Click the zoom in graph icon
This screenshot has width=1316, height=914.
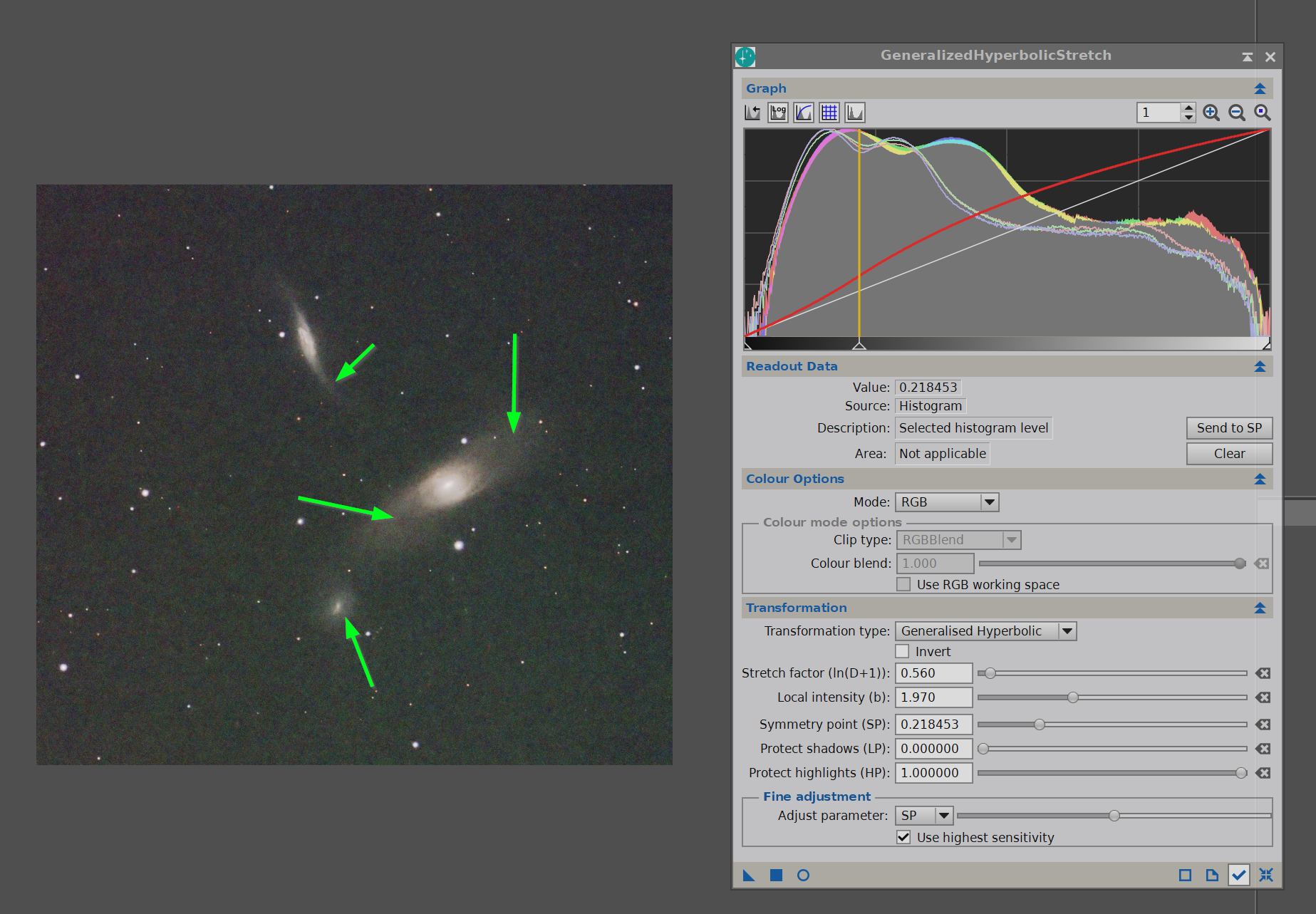pos(1211,113)
